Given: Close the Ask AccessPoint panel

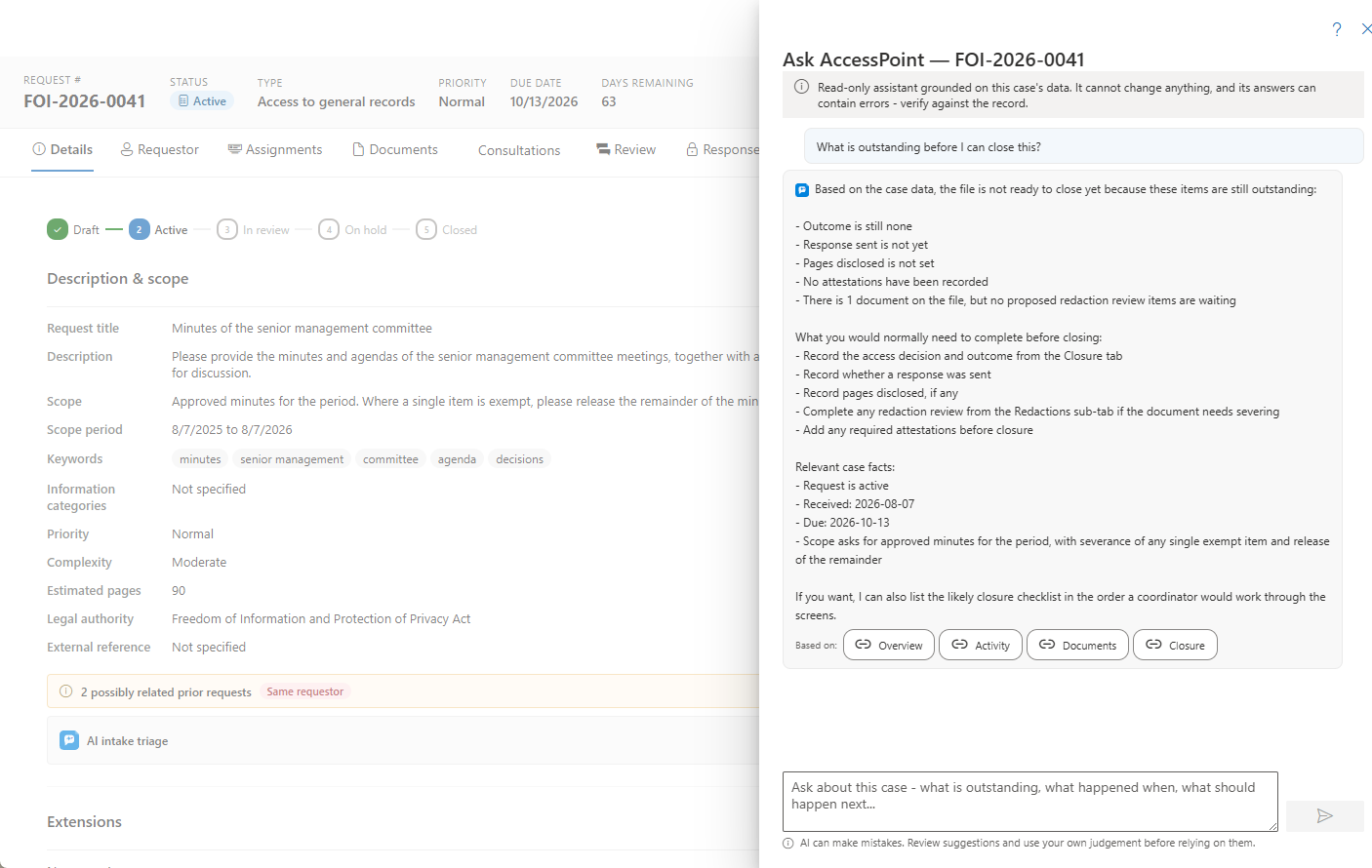Looking at the screenshot, I should [x=1366, y=29].
